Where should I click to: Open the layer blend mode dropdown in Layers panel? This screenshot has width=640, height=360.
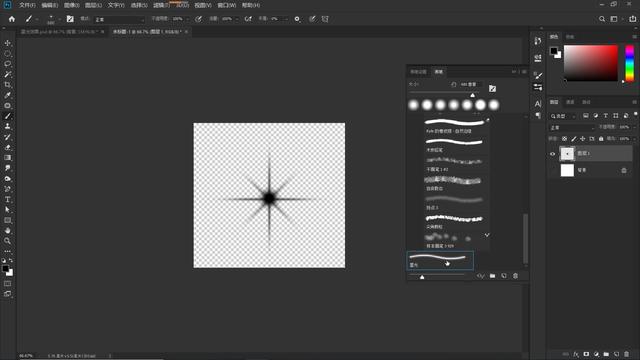coord(572,128)
